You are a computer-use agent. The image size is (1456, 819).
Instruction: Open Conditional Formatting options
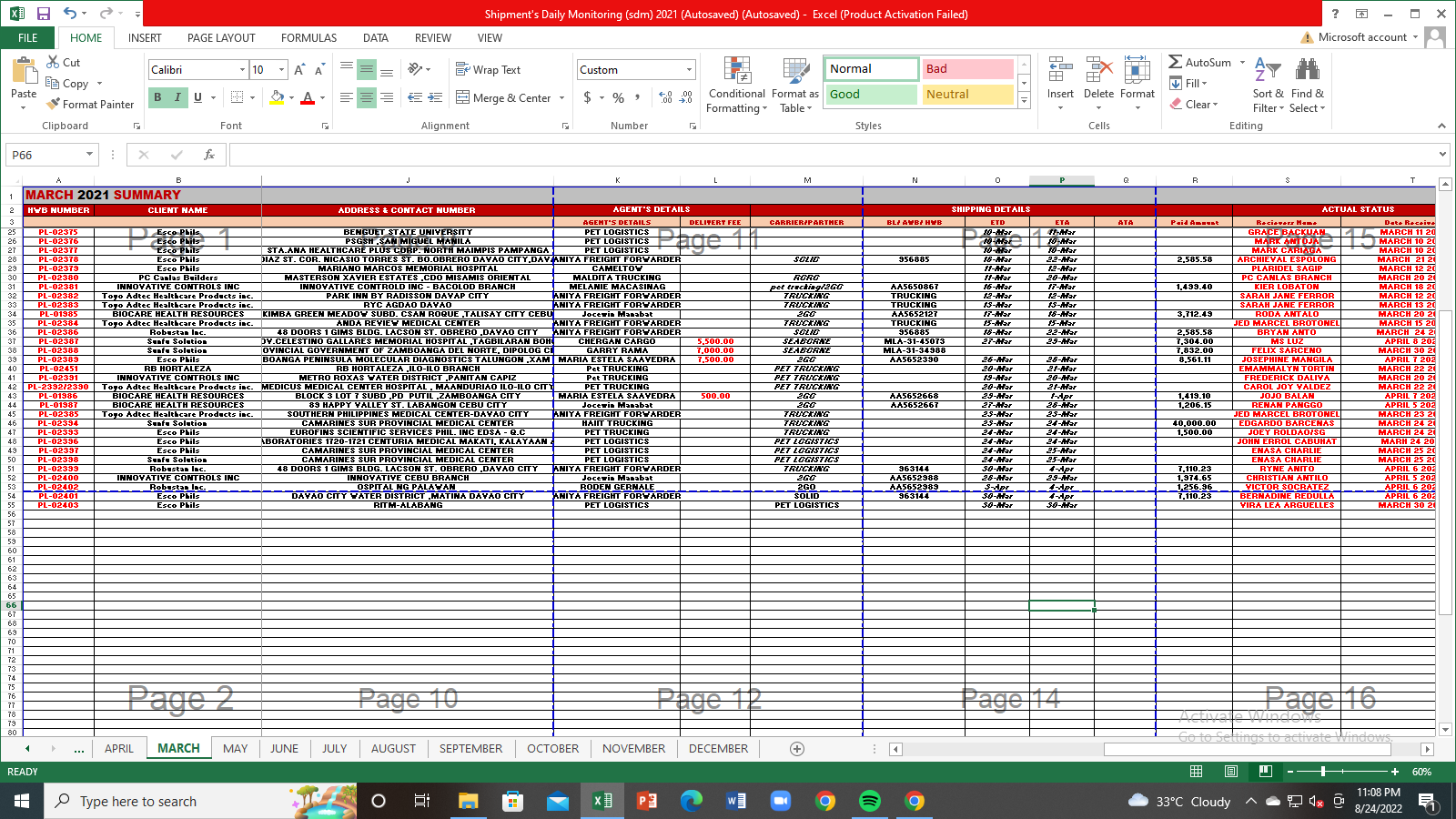(736, 85)
